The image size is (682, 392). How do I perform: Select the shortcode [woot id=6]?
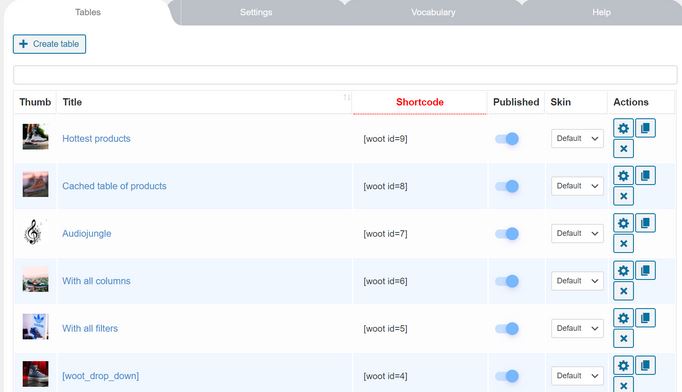click(x=385, y=281)
